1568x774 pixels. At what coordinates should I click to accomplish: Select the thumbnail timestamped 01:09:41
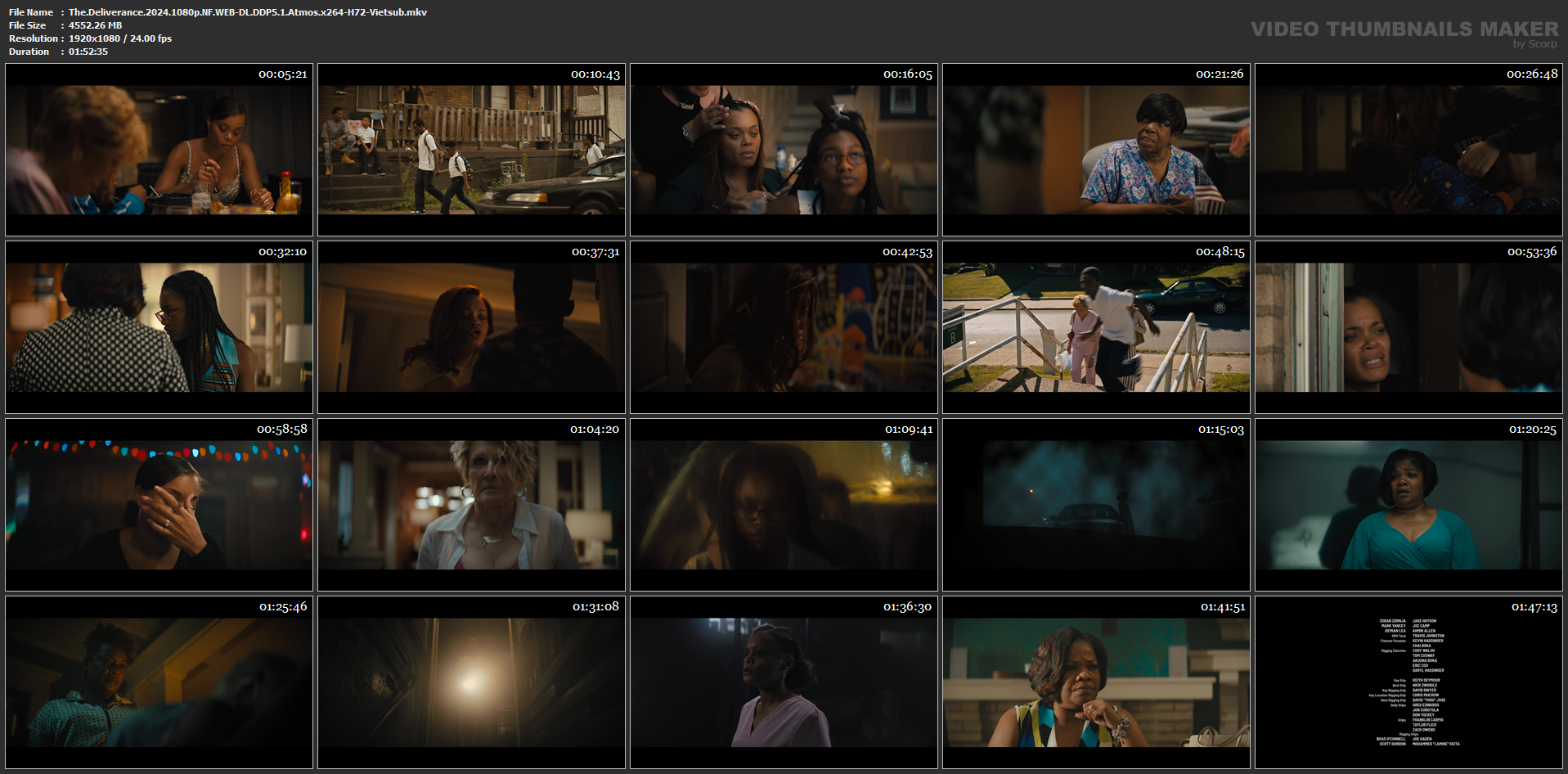click(x=784, y=505)
